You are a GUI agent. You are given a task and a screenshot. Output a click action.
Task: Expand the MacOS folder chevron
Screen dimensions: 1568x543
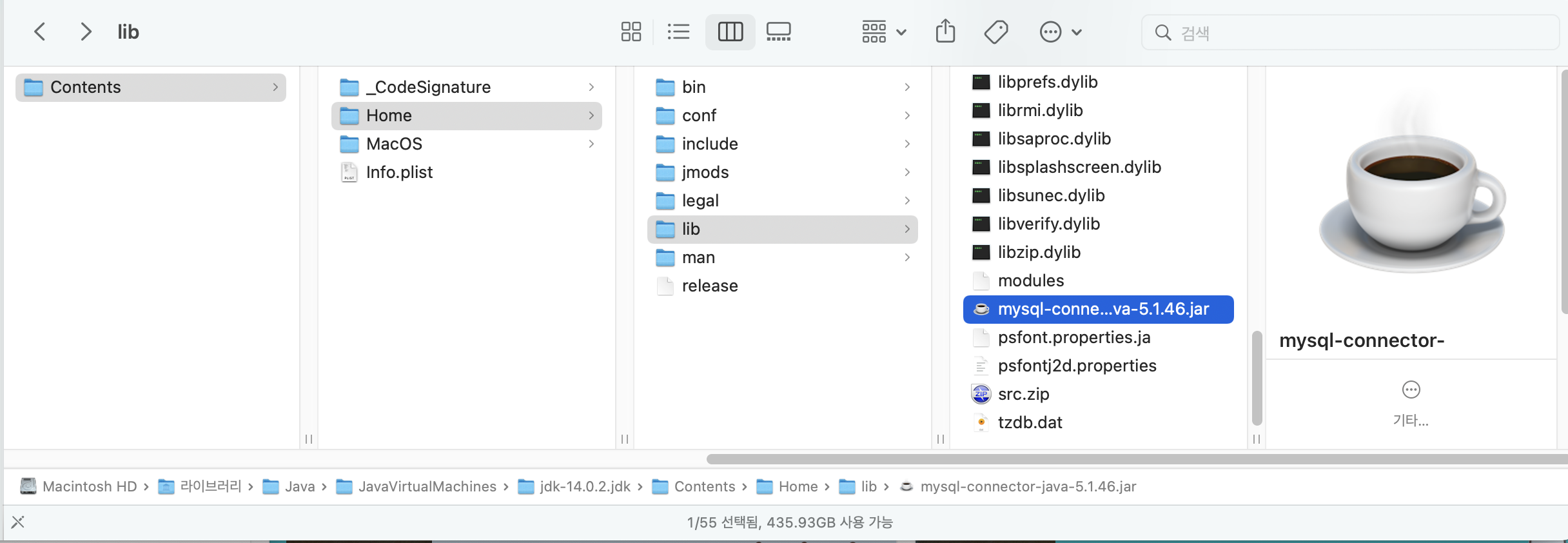pyautogui.click(x=591, y=144)
